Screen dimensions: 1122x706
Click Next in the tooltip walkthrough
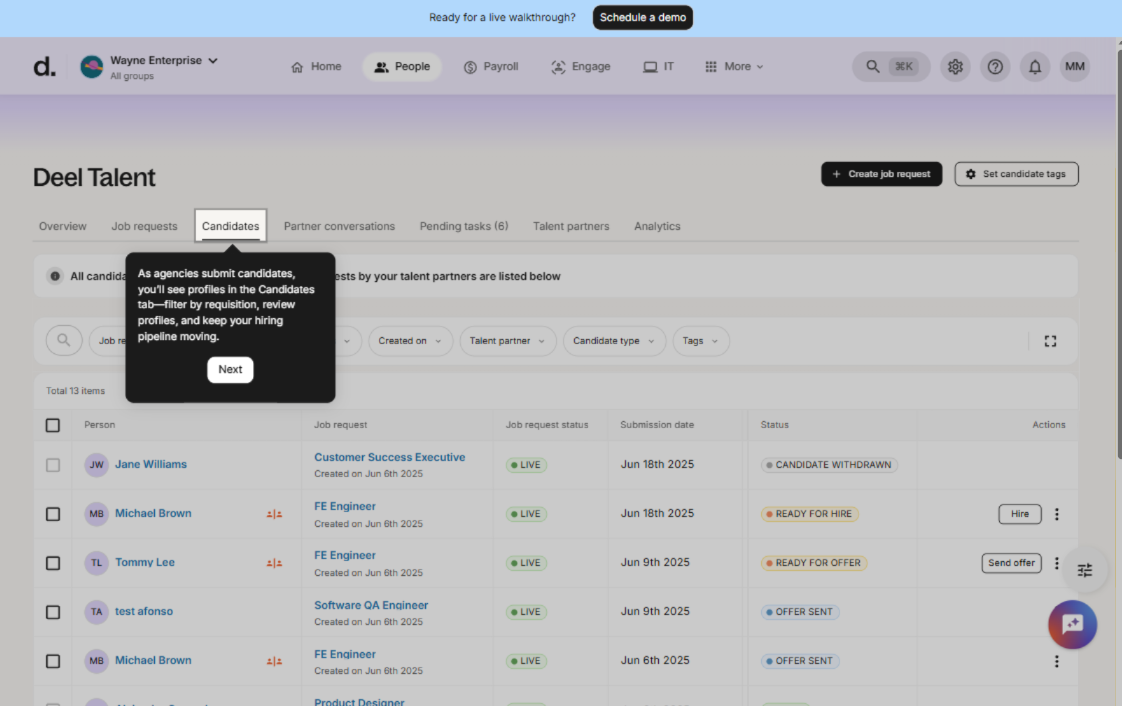[x=230, y=369]
